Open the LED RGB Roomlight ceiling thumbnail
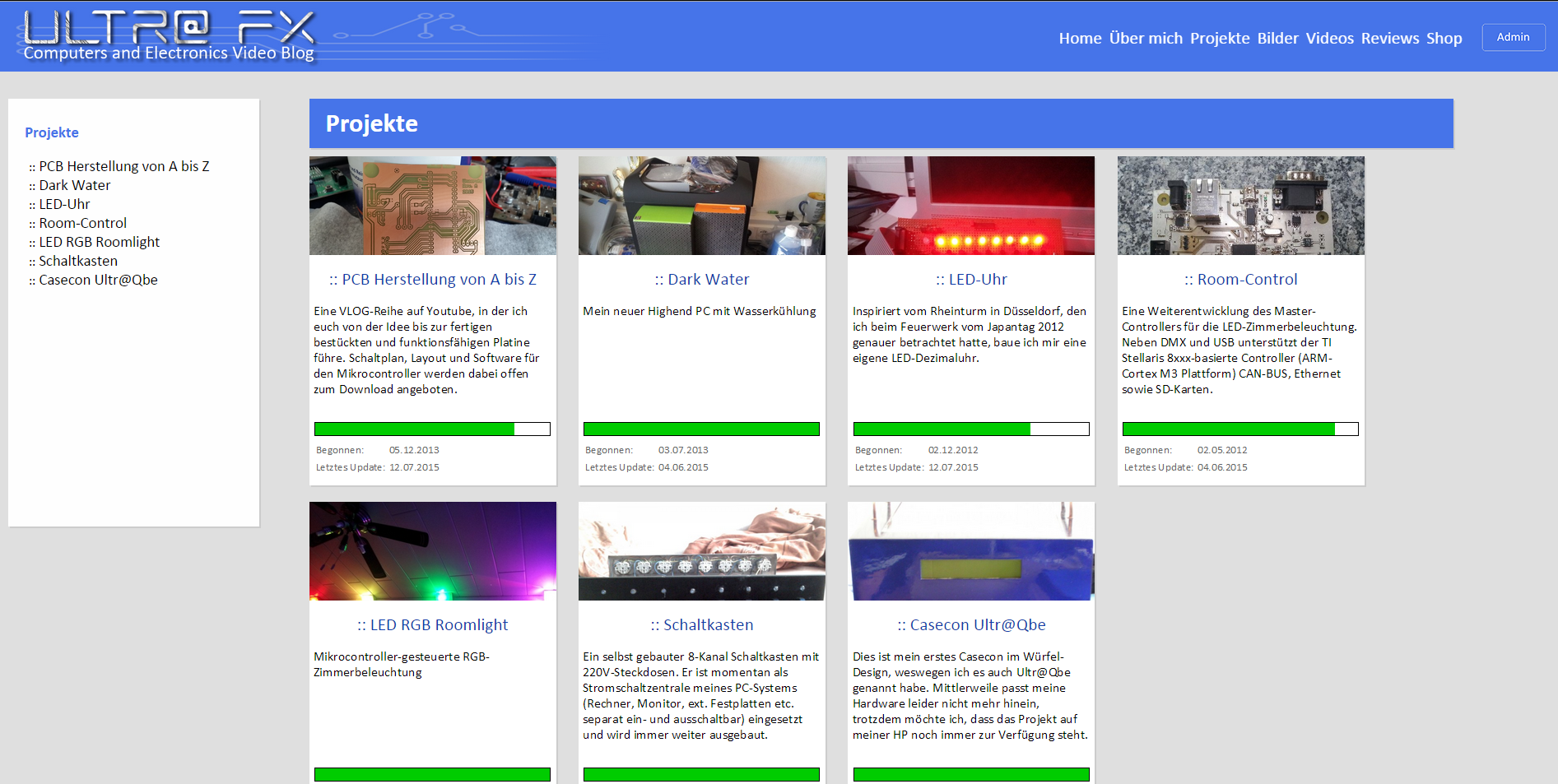The image size is (1558, 784). pos(433,551)
